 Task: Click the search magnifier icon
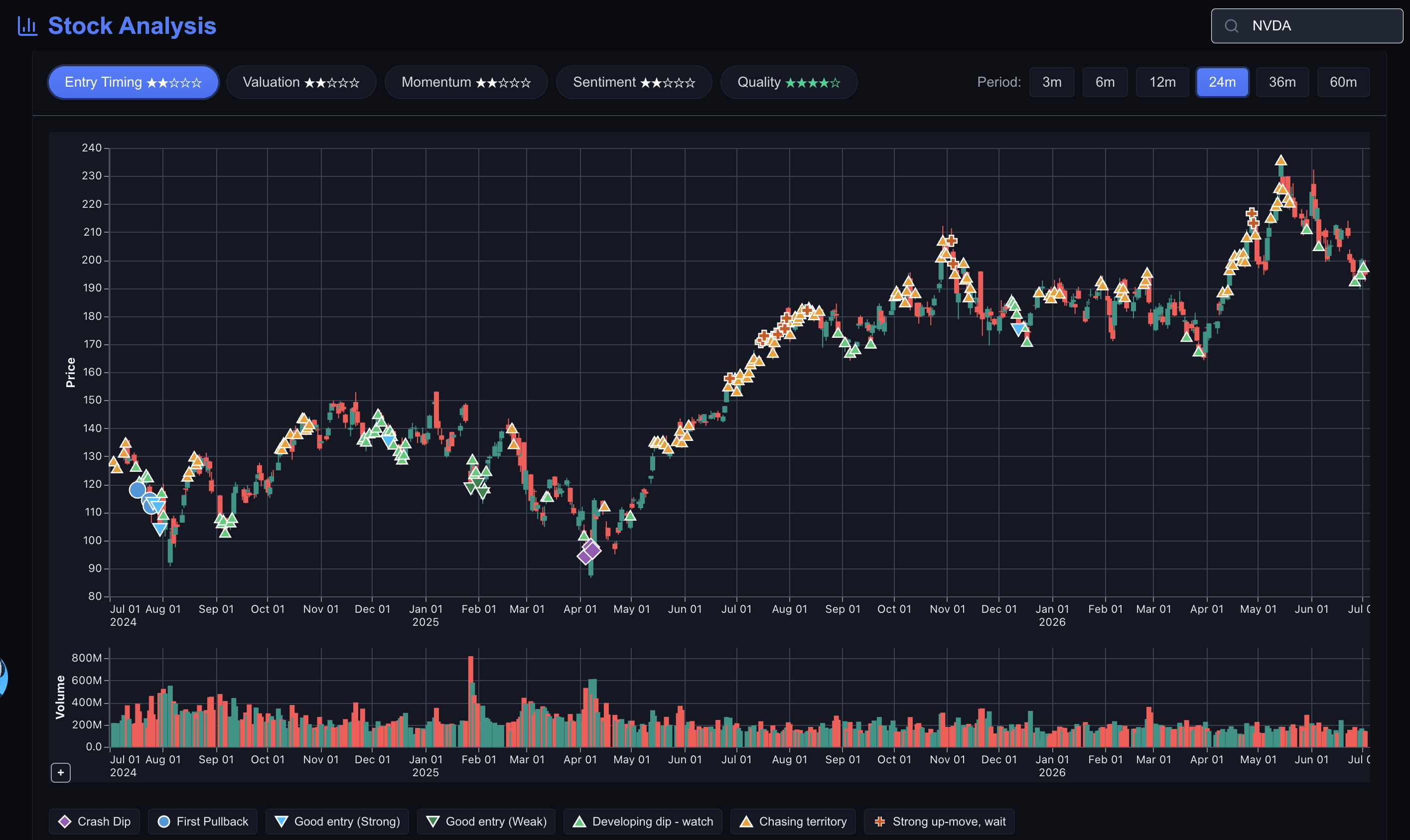[x=1231, y=26]
